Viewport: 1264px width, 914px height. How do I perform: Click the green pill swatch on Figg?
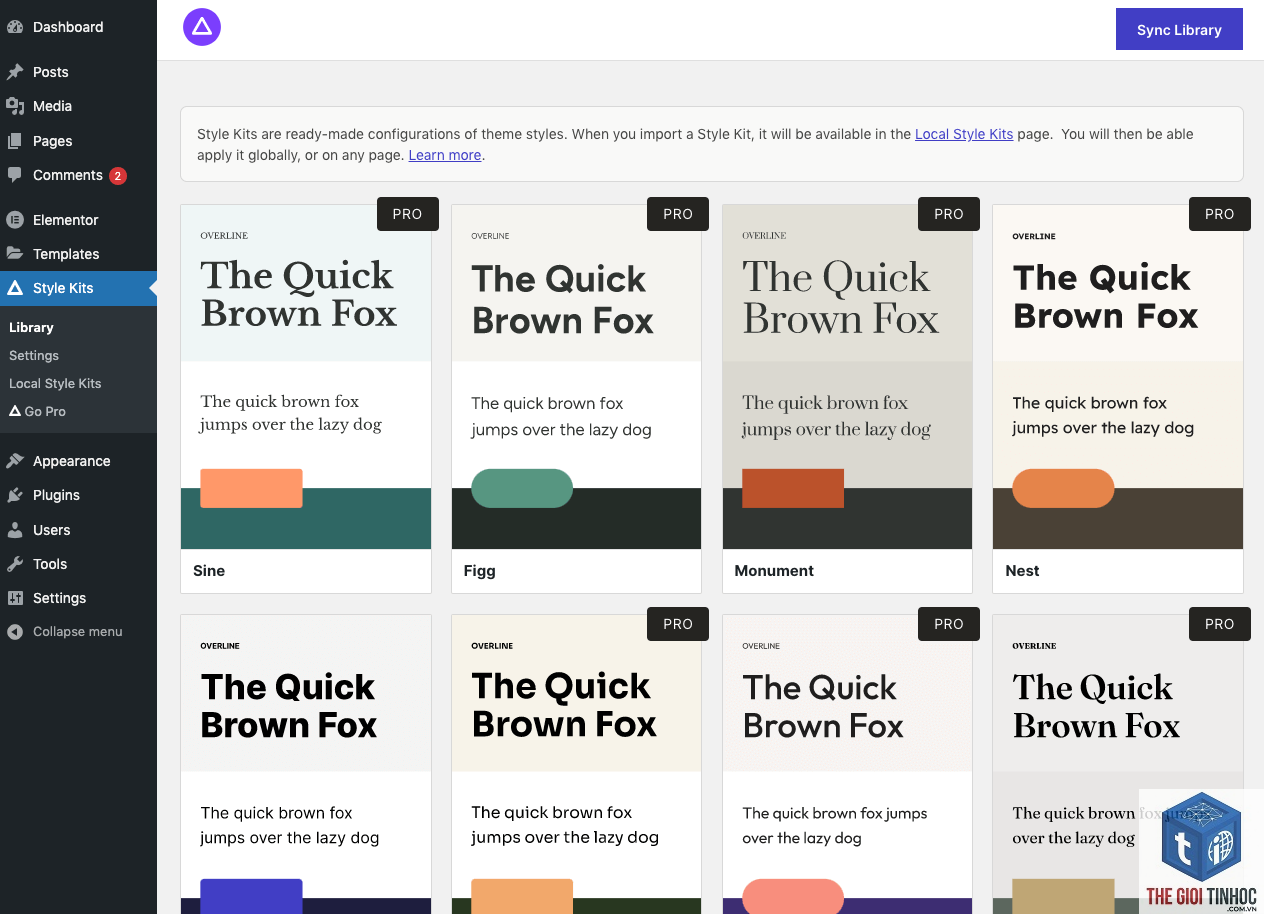[522, 488]
